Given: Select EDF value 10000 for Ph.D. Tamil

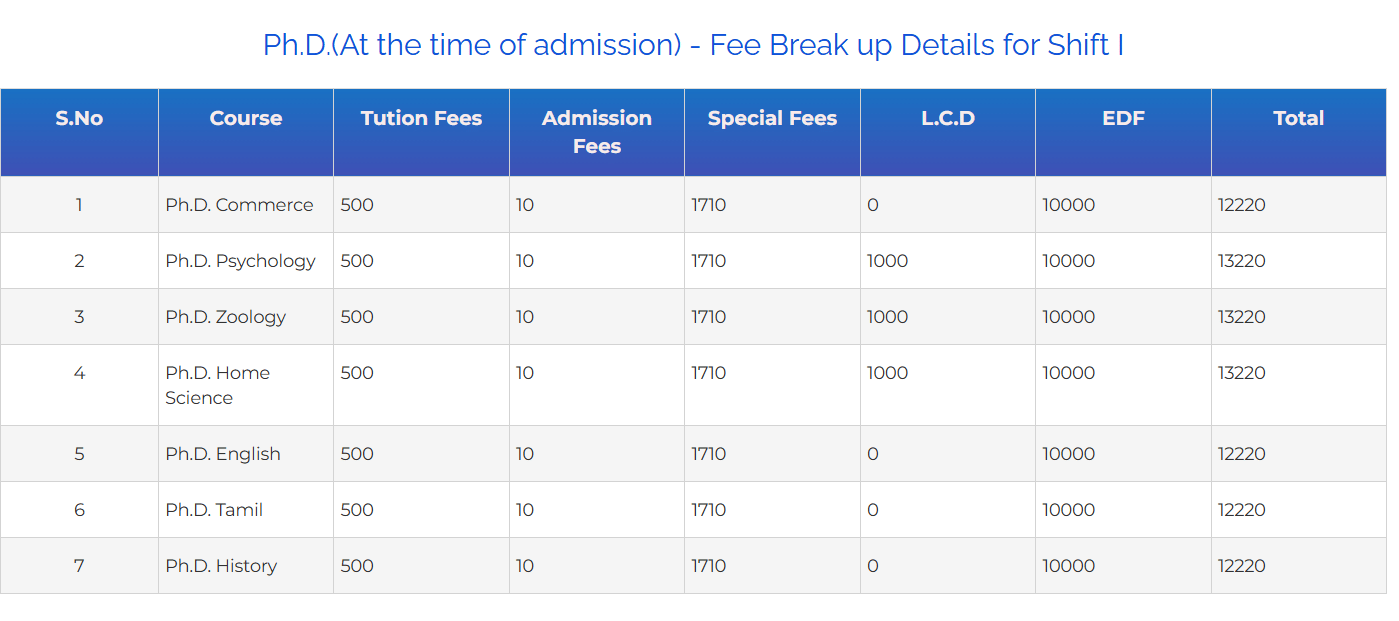Looking at the screenshot, I should tap(1068, 510).
